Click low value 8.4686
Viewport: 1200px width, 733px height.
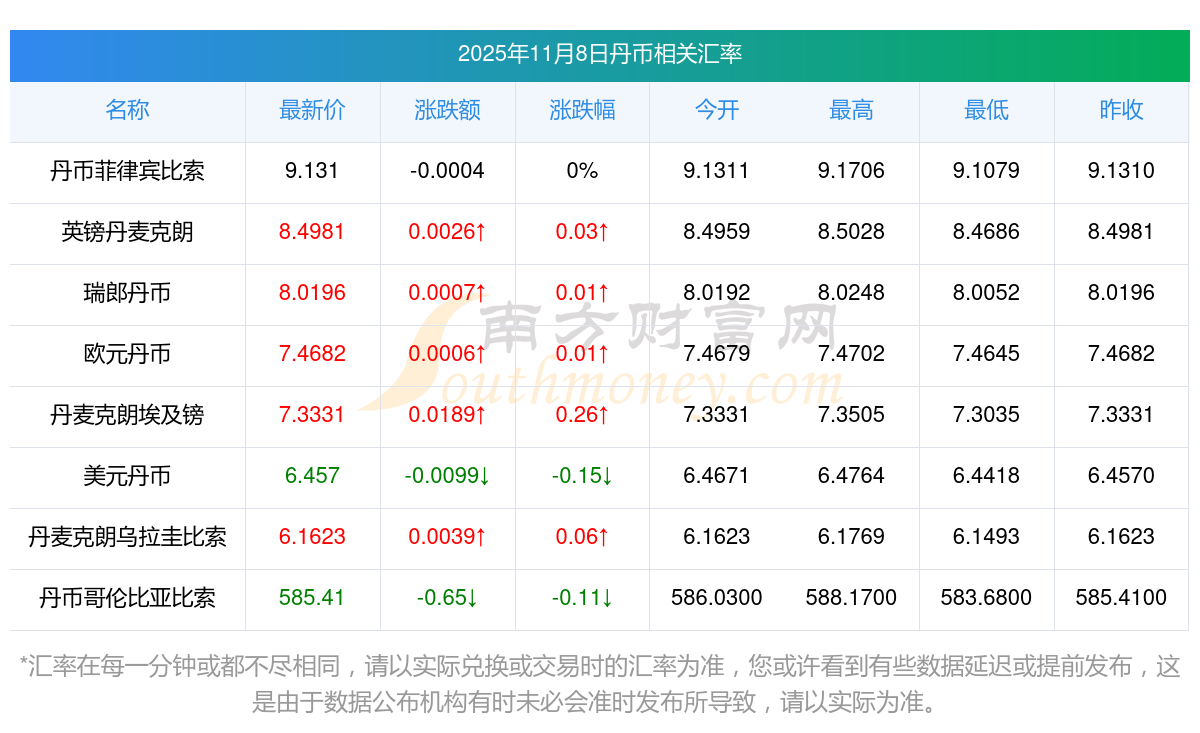(x=986, y=232)
